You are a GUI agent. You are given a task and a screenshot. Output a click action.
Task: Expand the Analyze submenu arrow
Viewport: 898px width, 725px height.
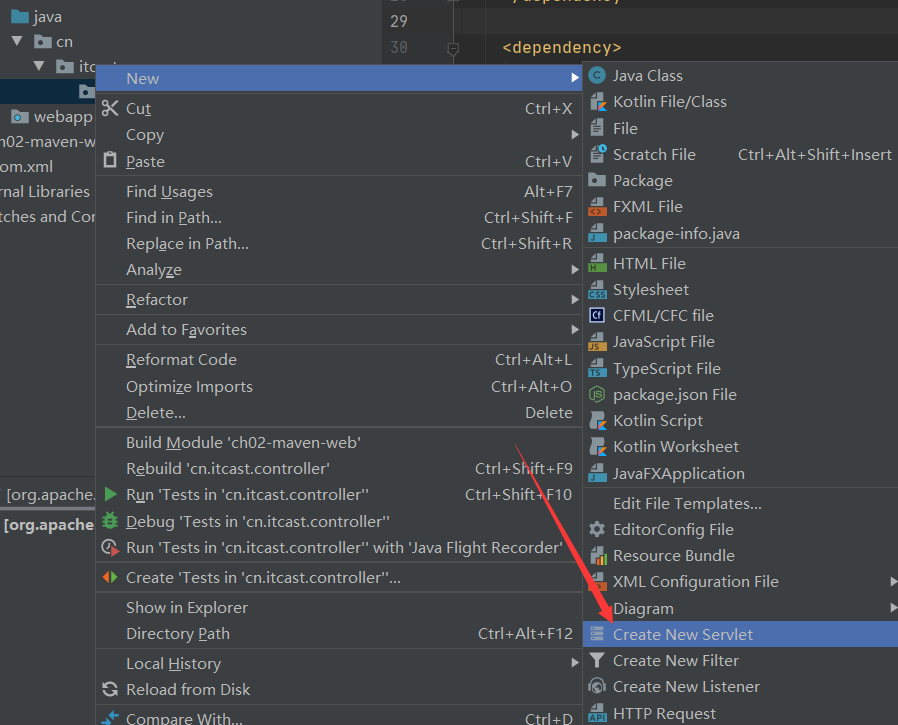click(574, 270)
